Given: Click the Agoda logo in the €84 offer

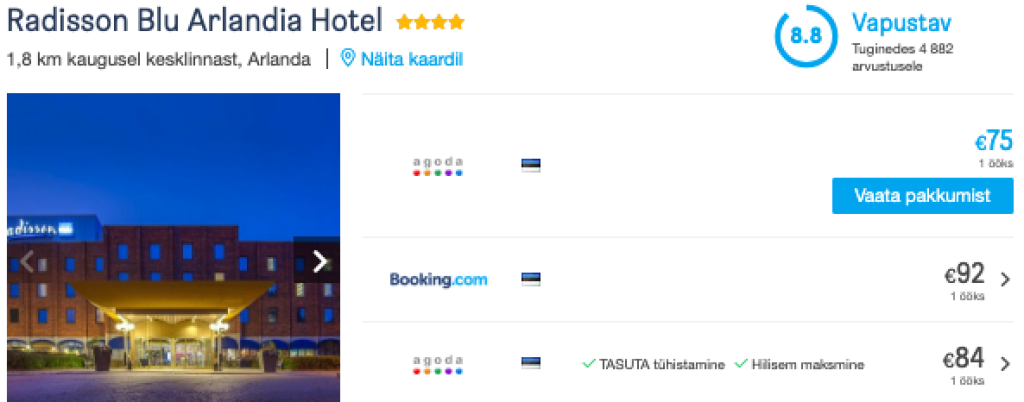Looking at the screenshot, I should click(x=438, y=364).
